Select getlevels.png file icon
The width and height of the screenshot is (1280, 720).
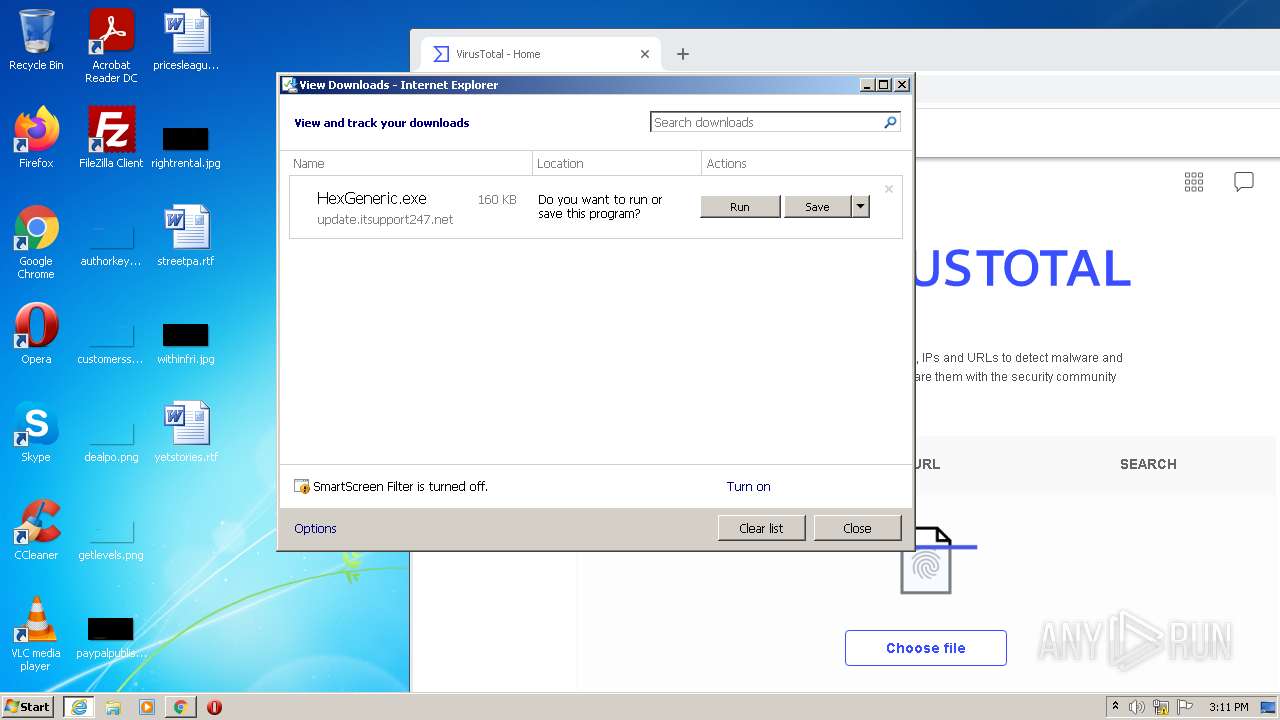click(111, 540)
